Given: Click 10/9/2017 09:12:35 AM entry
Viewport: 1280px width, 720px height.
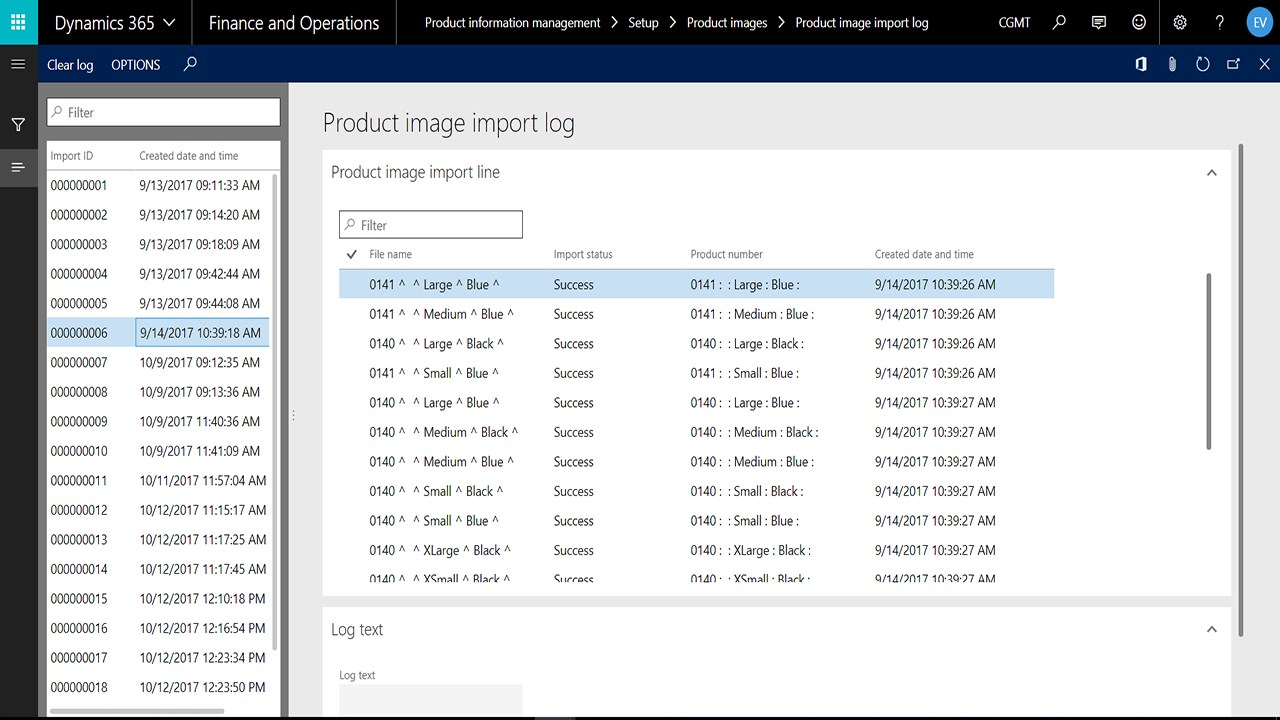Looking at the screenshot, I should tap(200, 362).
